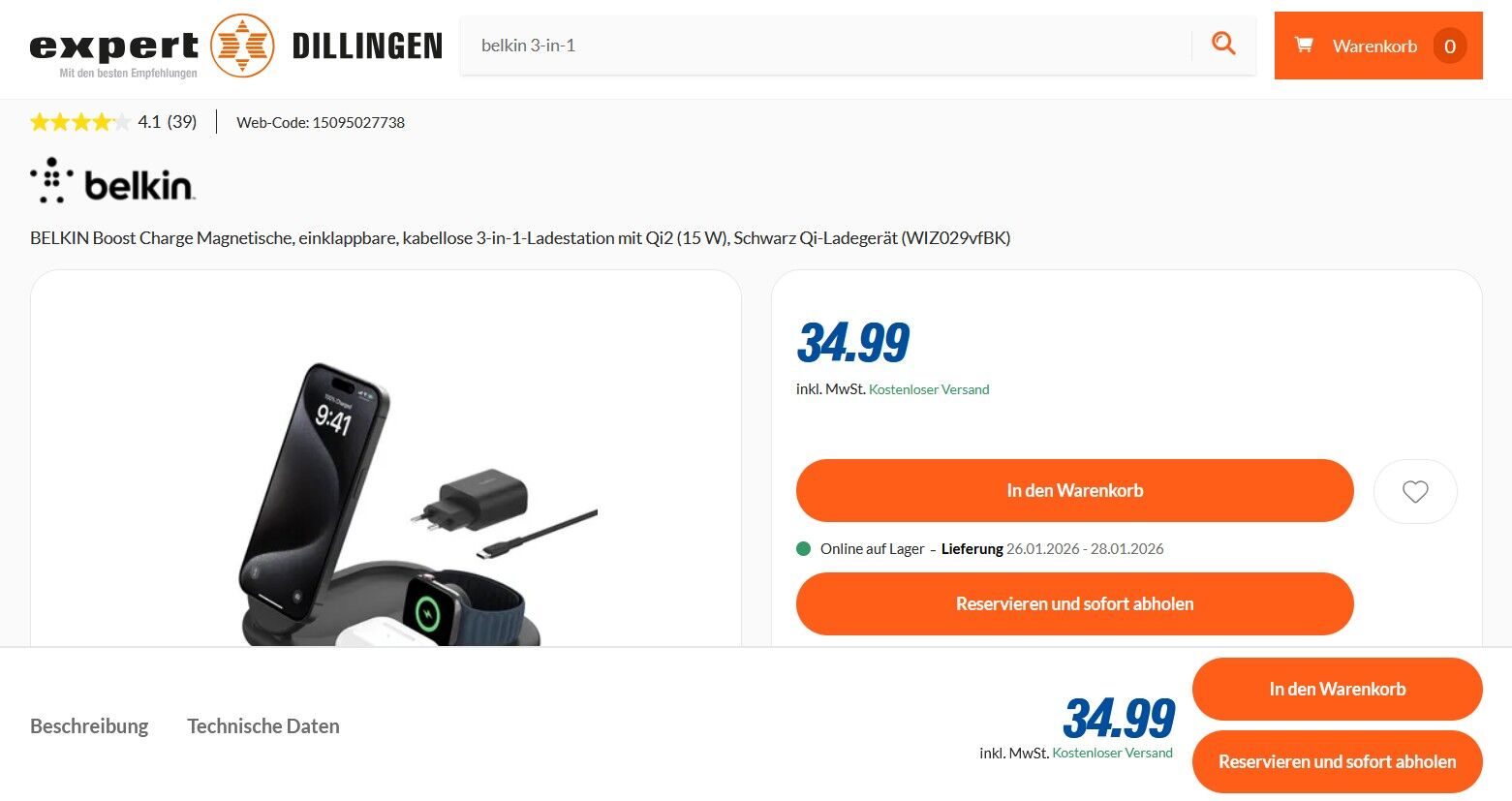Click the Belkin brand logo

[112, 181]
